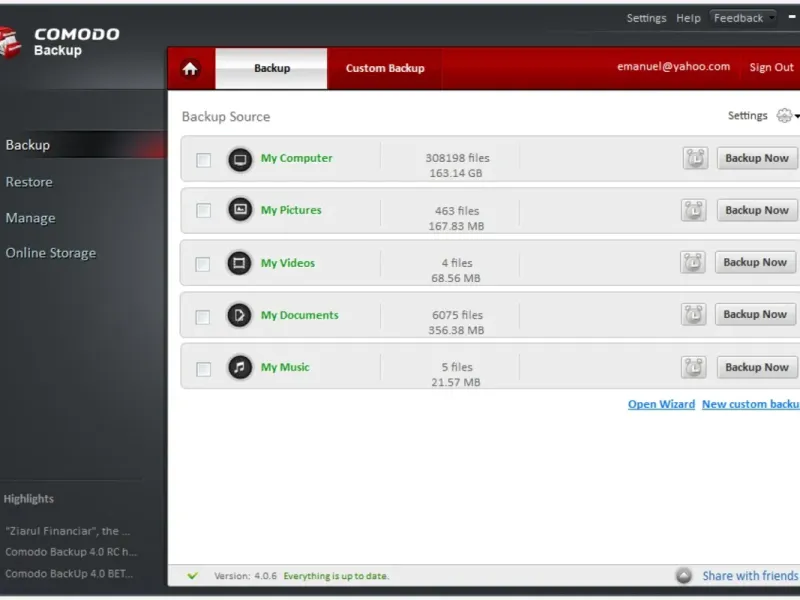Open the Feedback dropdown arrow
Viewport: 800px width, 600px height.
[771, 18]
